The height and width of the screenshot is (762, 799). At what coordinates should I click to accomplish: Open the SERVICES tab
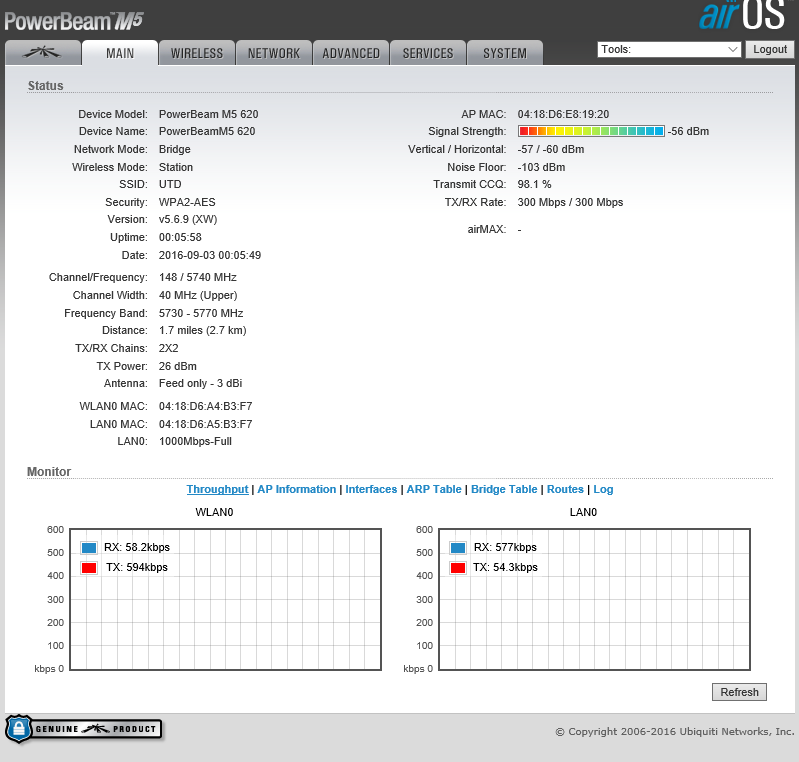[x=428, y=52]
